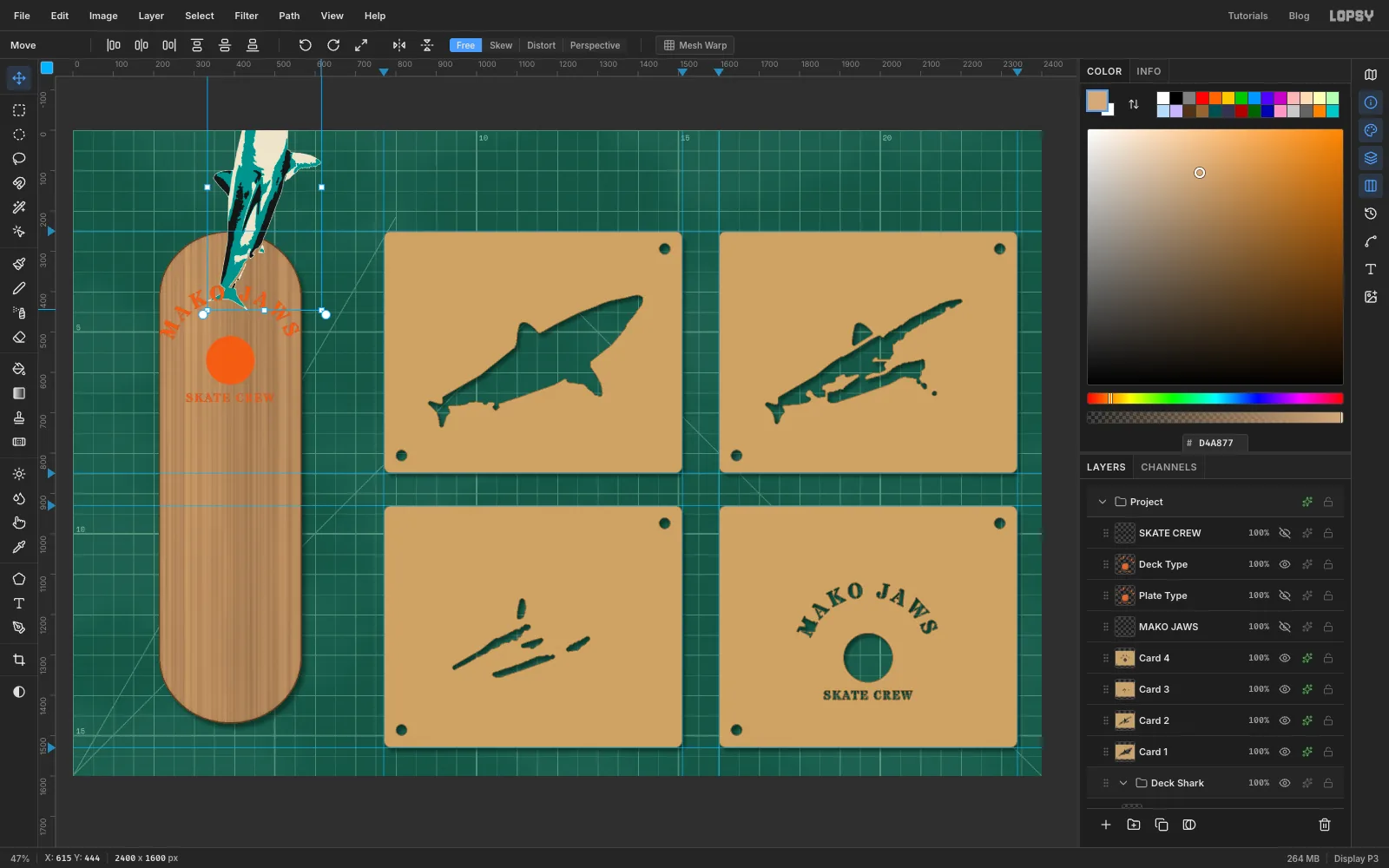The height and width of the screenshot is (868, 1389).
Task: Open the history panel icon
Action: pos(1371,214)
